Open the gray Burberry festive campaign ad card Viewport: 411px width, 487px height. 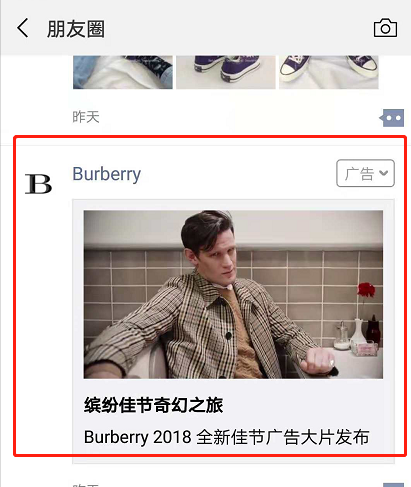pyautogui.click(x=233, y=332)
